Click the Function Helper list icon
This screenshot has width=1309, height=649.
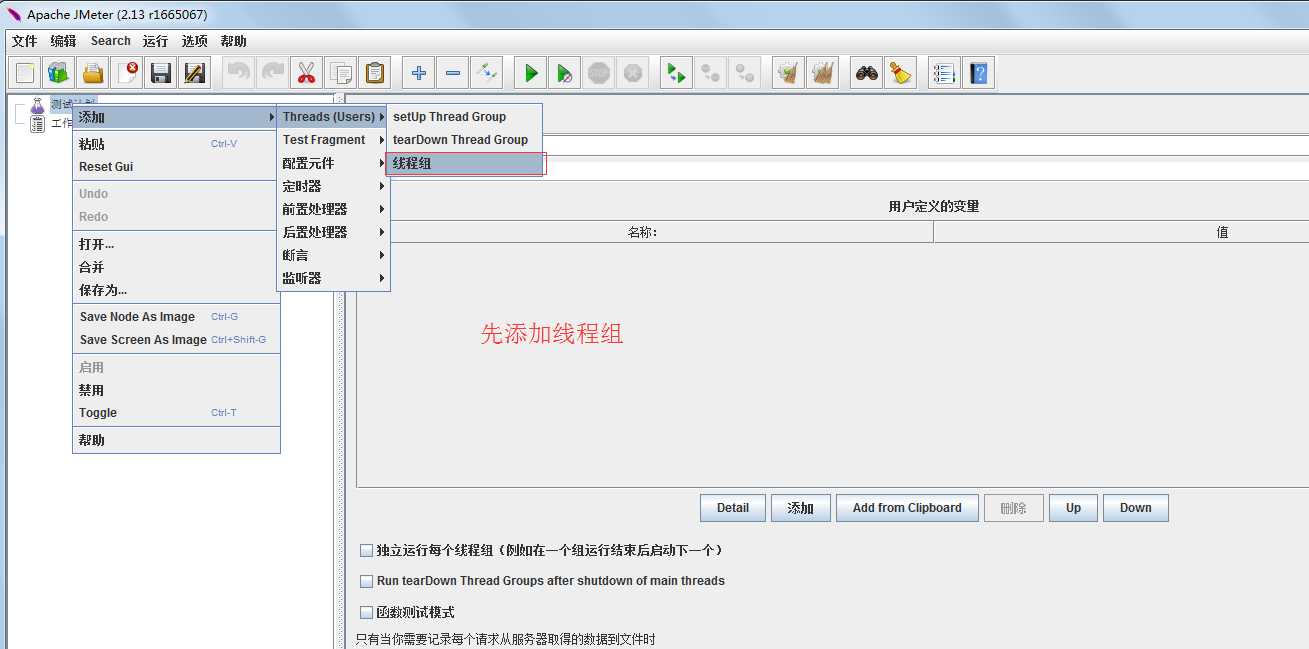coord(944,73)
